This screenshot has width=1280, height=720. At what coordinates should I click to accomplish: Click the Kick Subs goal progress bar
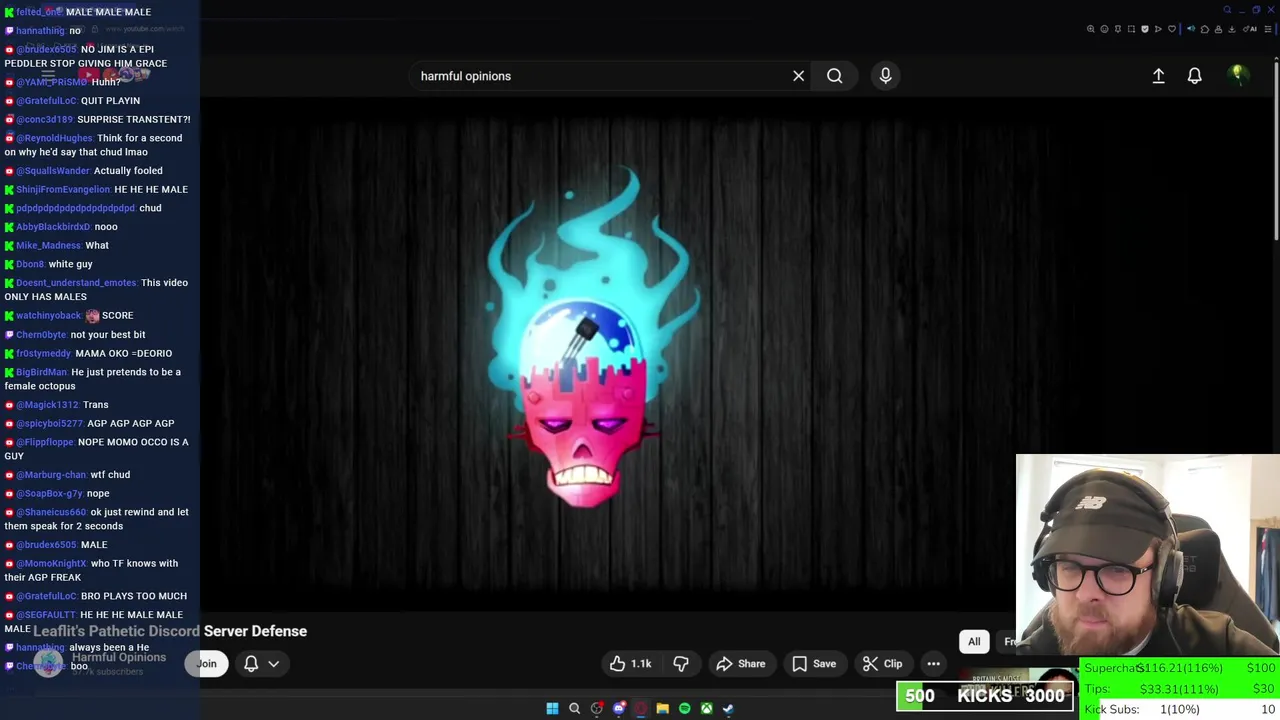click(1180, 709)
